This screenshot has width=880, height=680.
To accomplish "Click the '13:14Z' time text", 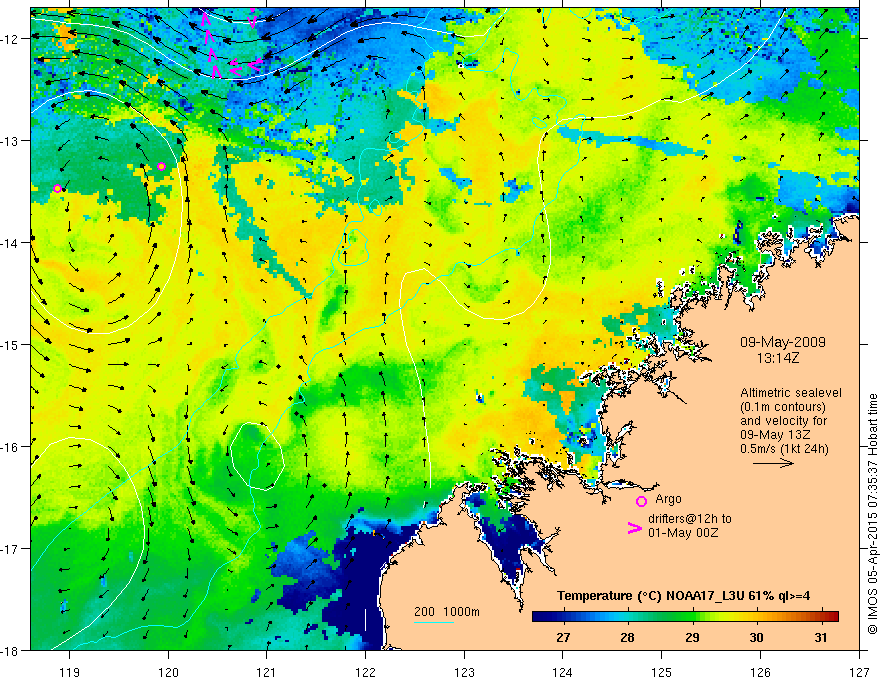I will point(777,357).
